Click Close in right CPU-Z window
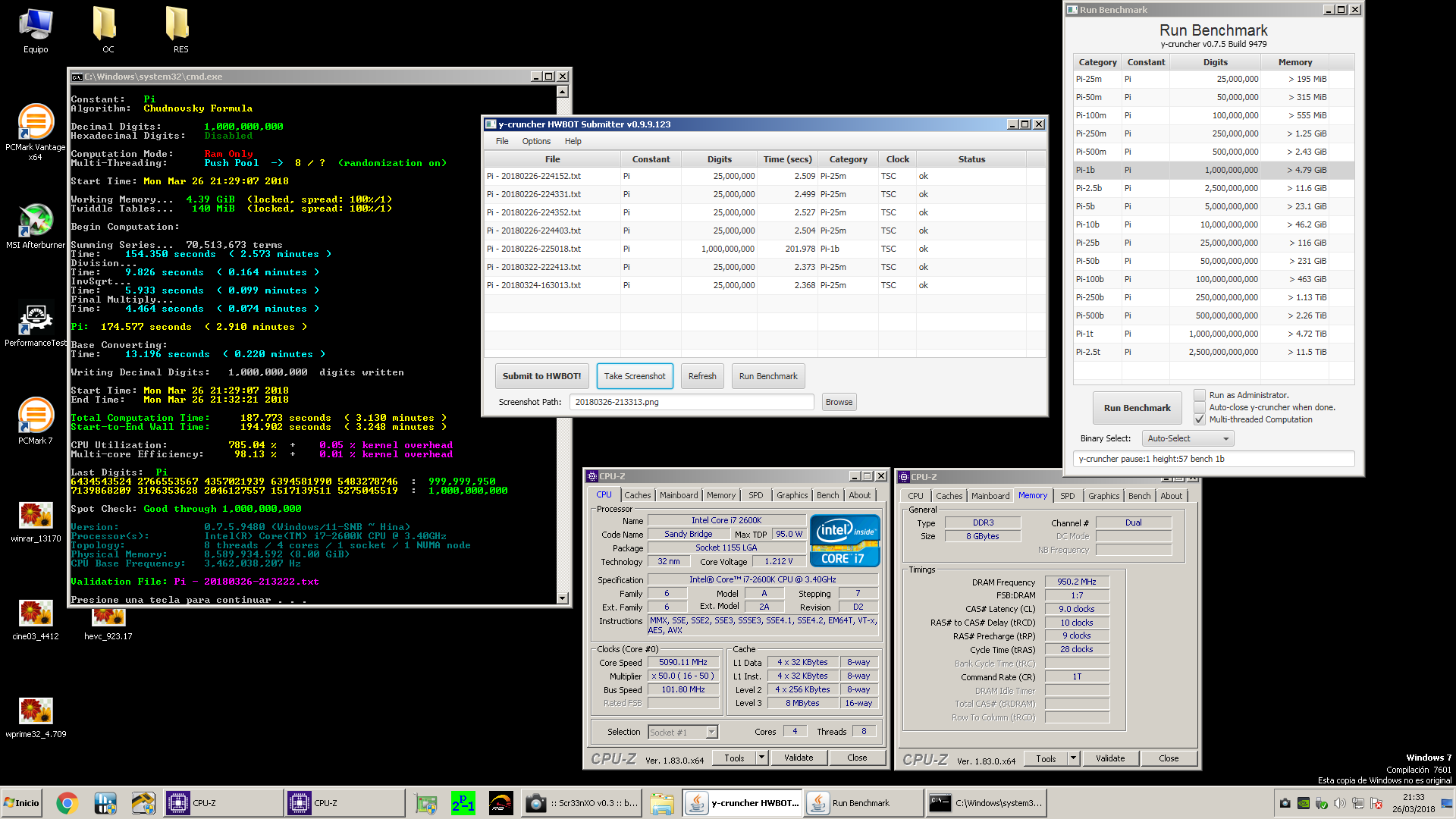This screenshot has width=1456, height=819. coord(1169,758)
